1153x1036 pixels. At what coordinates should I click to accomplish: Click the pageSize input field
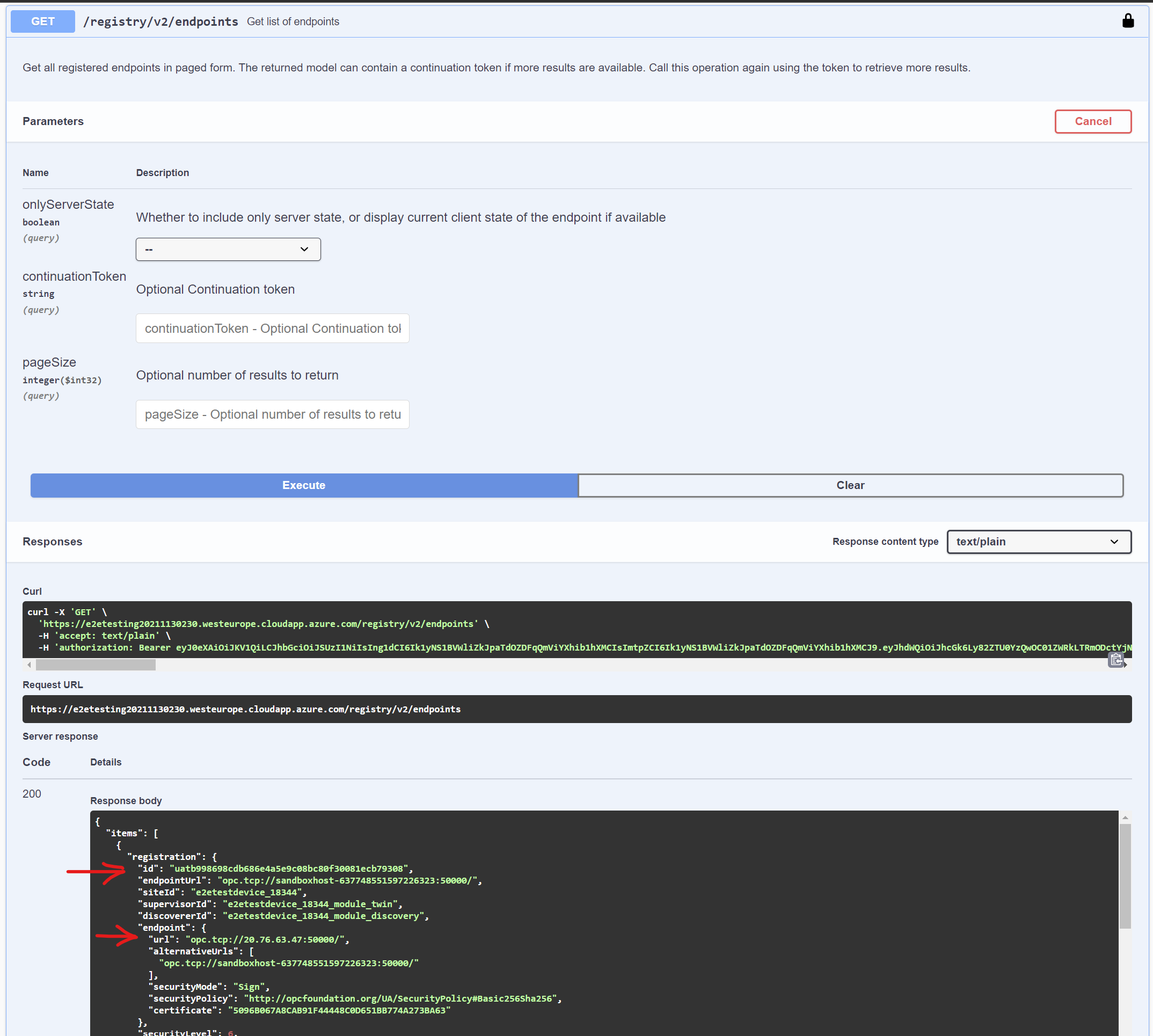(272, 414)
